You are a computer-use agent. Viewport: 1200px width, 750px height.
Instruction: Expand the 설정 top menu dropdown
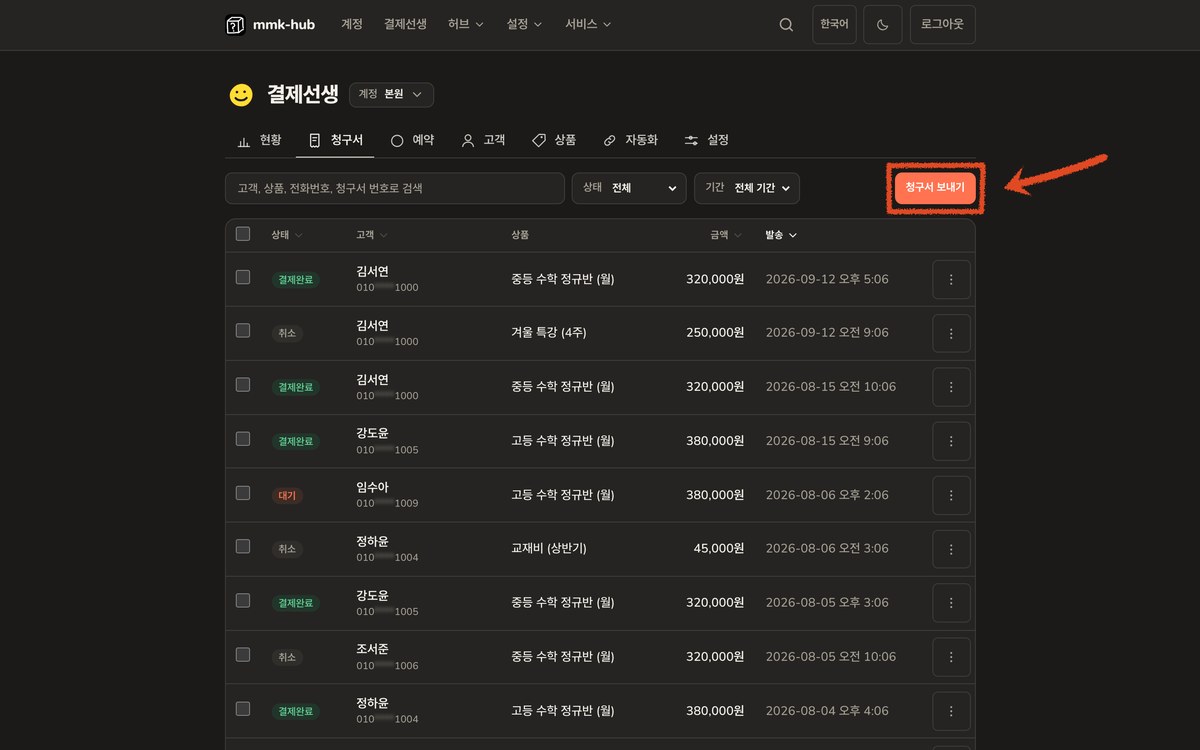click(x=524, y=24)
